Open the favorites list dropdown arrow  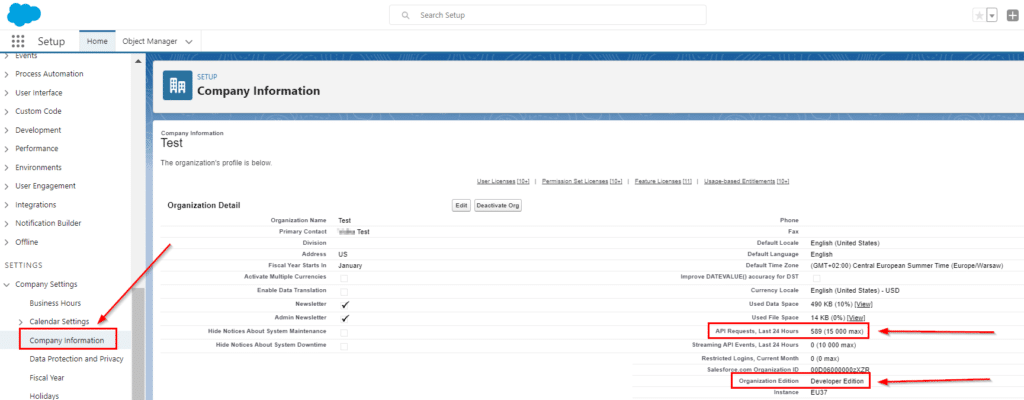tap(992, 15)
